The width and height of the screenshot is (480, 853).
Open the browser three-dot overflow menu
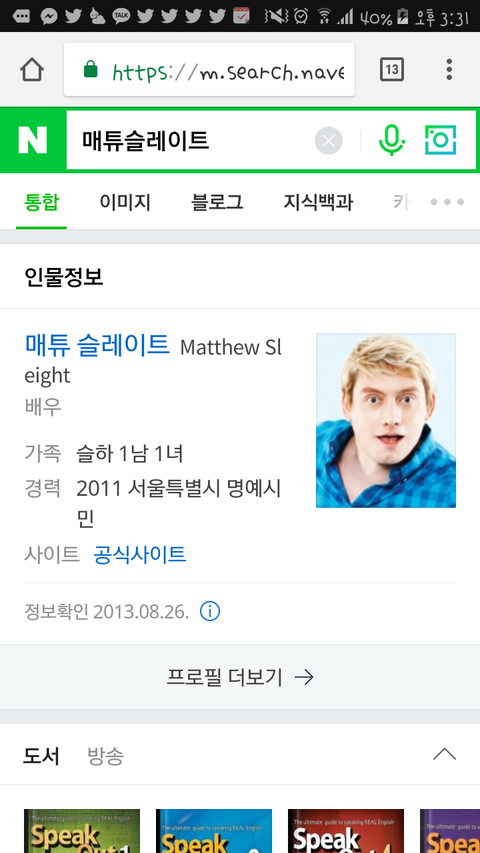point(449,70)
